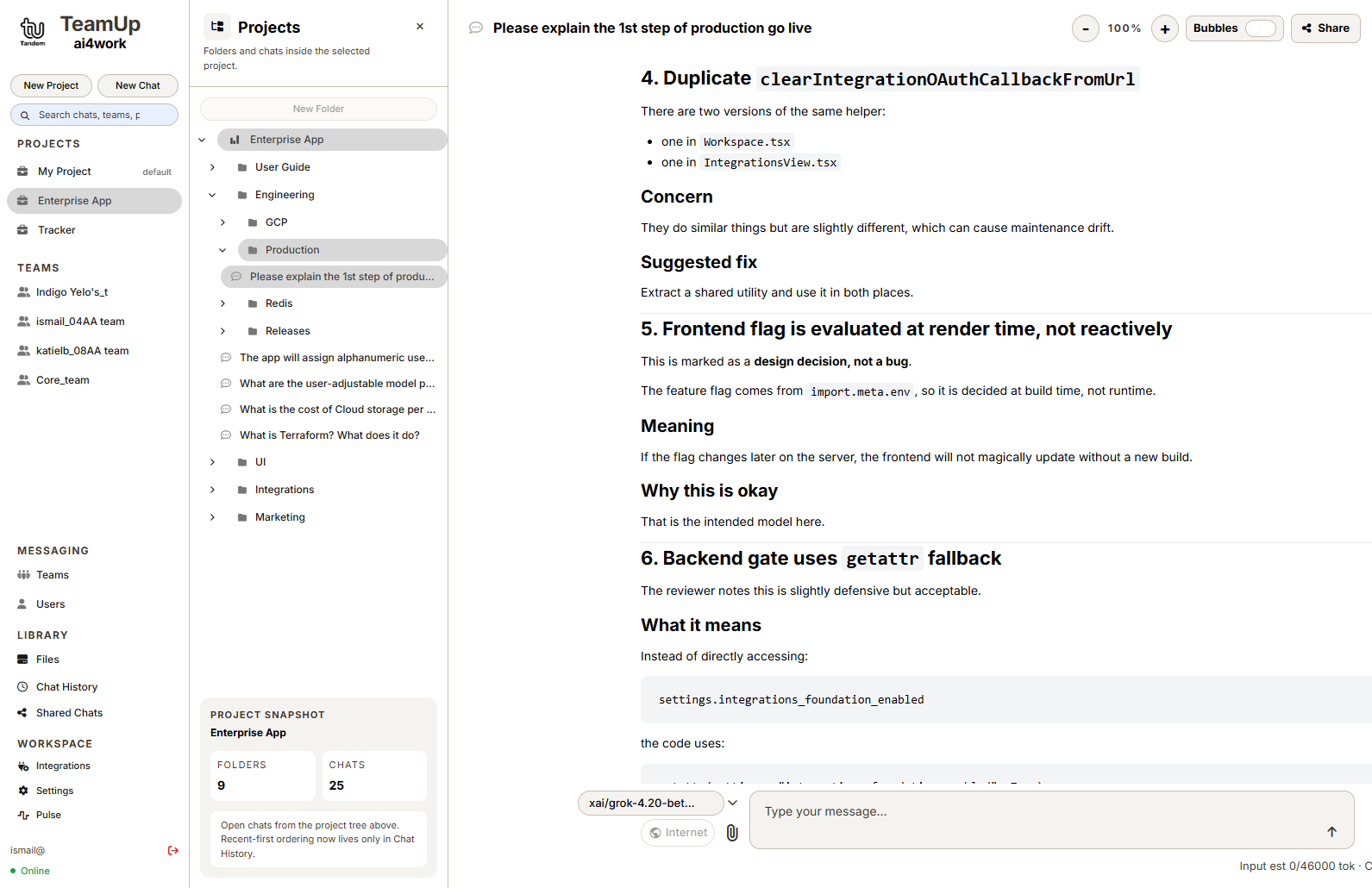Viewport: 1372px width, 888px height.
Task: Select the Tracker project
Action: coord(57,230)
